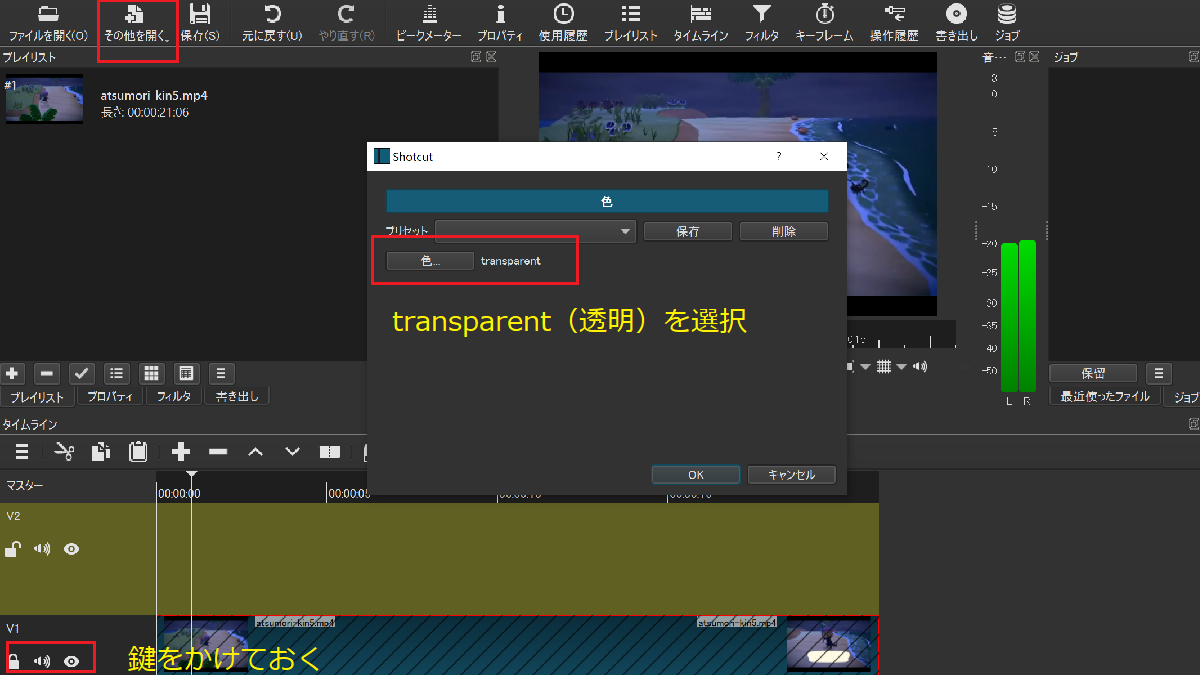Click the Save (保存) toolbar icon
Viewport: 1200px width, 675px height.
click(200, 15)
